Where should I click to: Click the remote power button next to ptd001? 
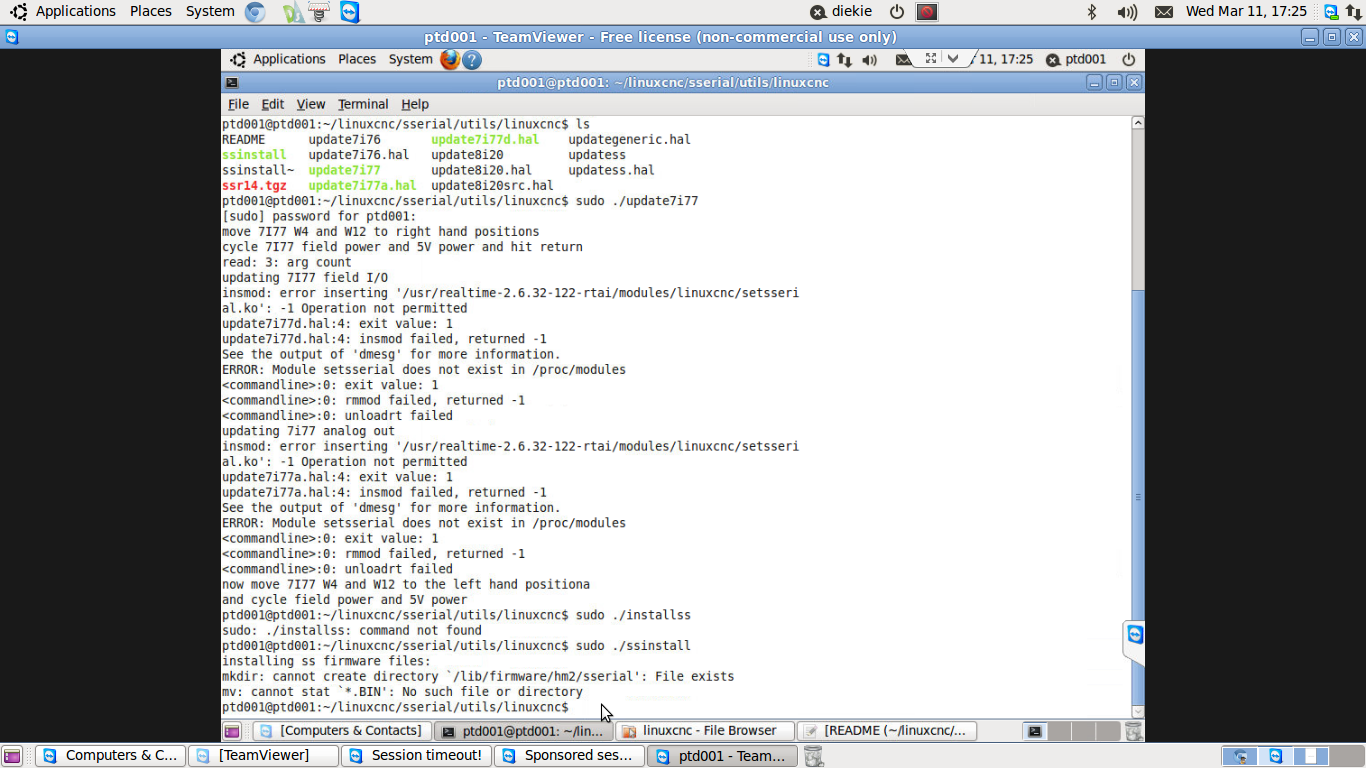pos(1128,60)
